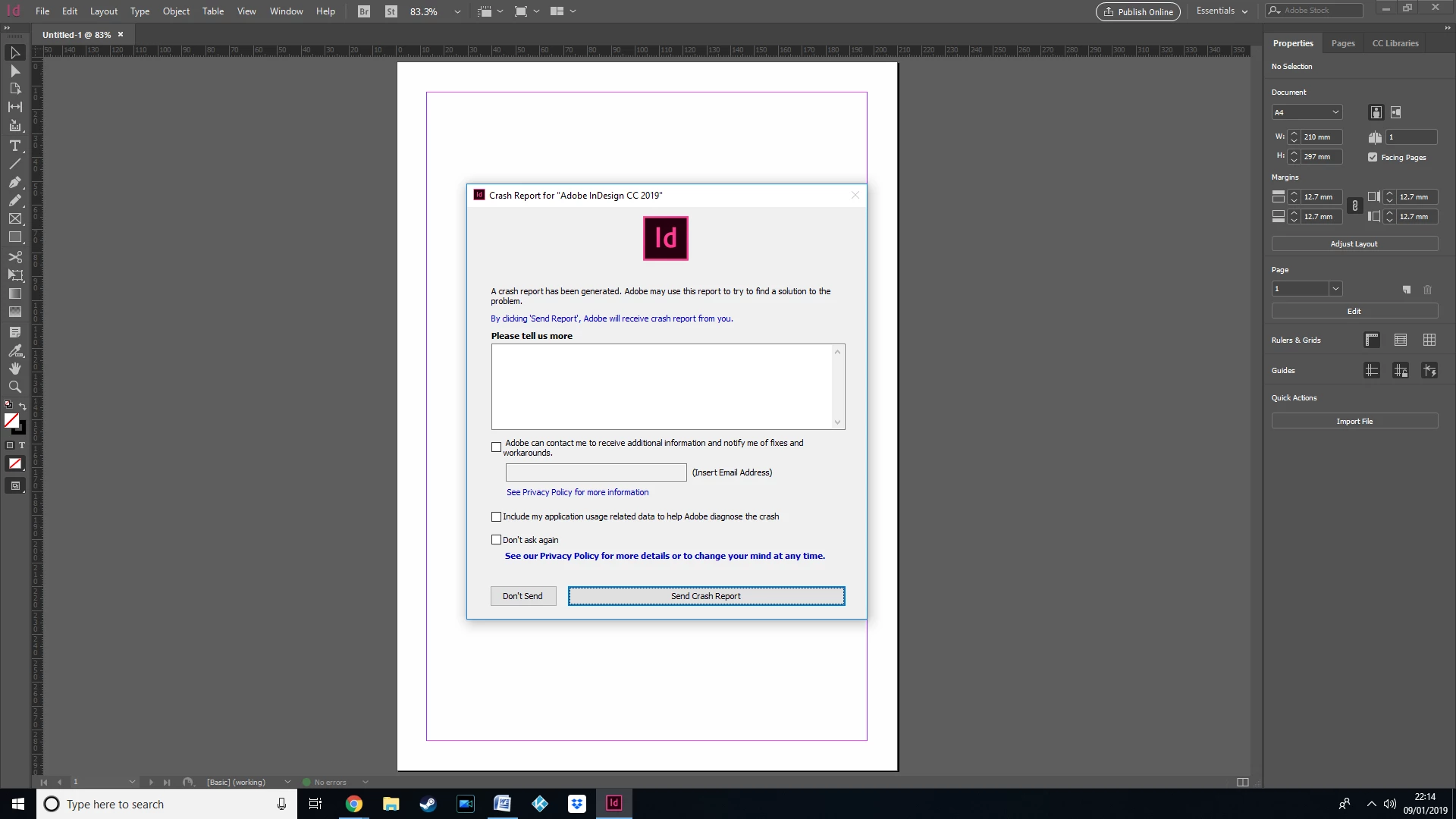Select the Zoom tool in toolbox

click(x=14, y=387)
